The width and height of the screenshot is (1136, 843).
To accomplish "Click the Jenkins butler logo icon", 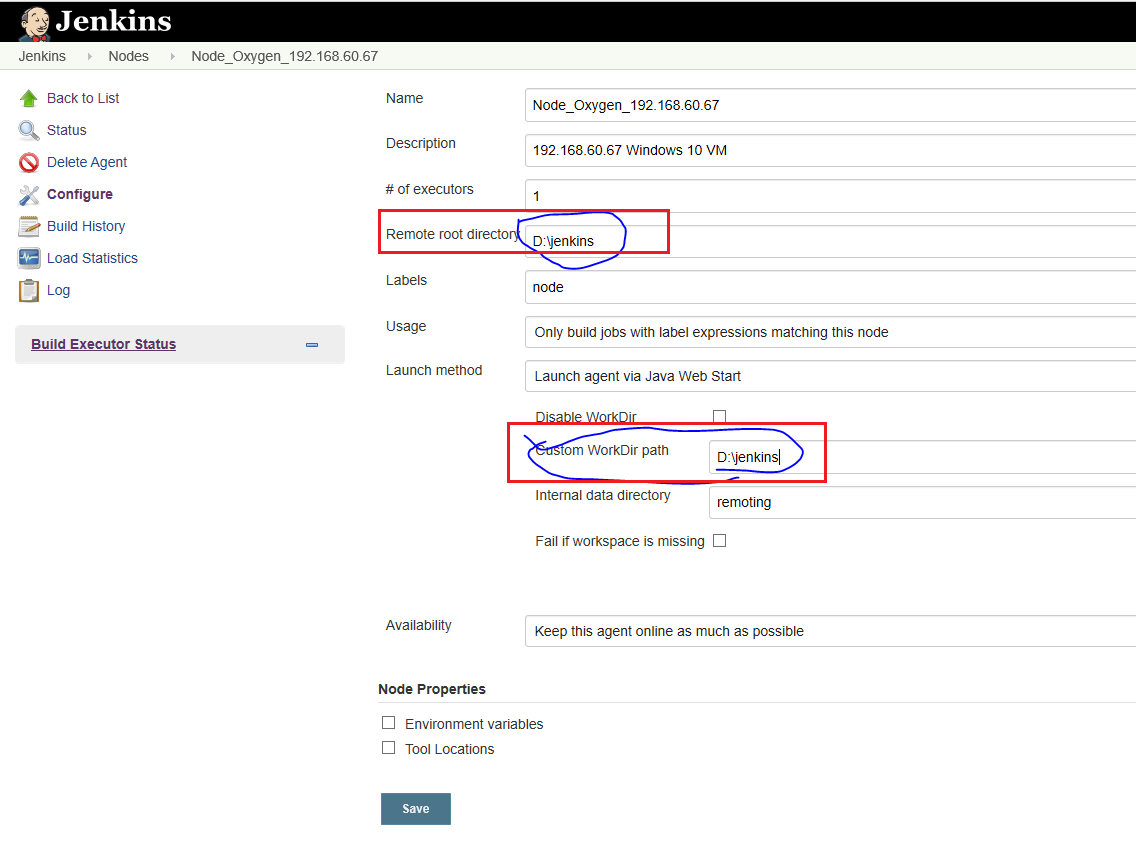I will click(x=34, y=23).
